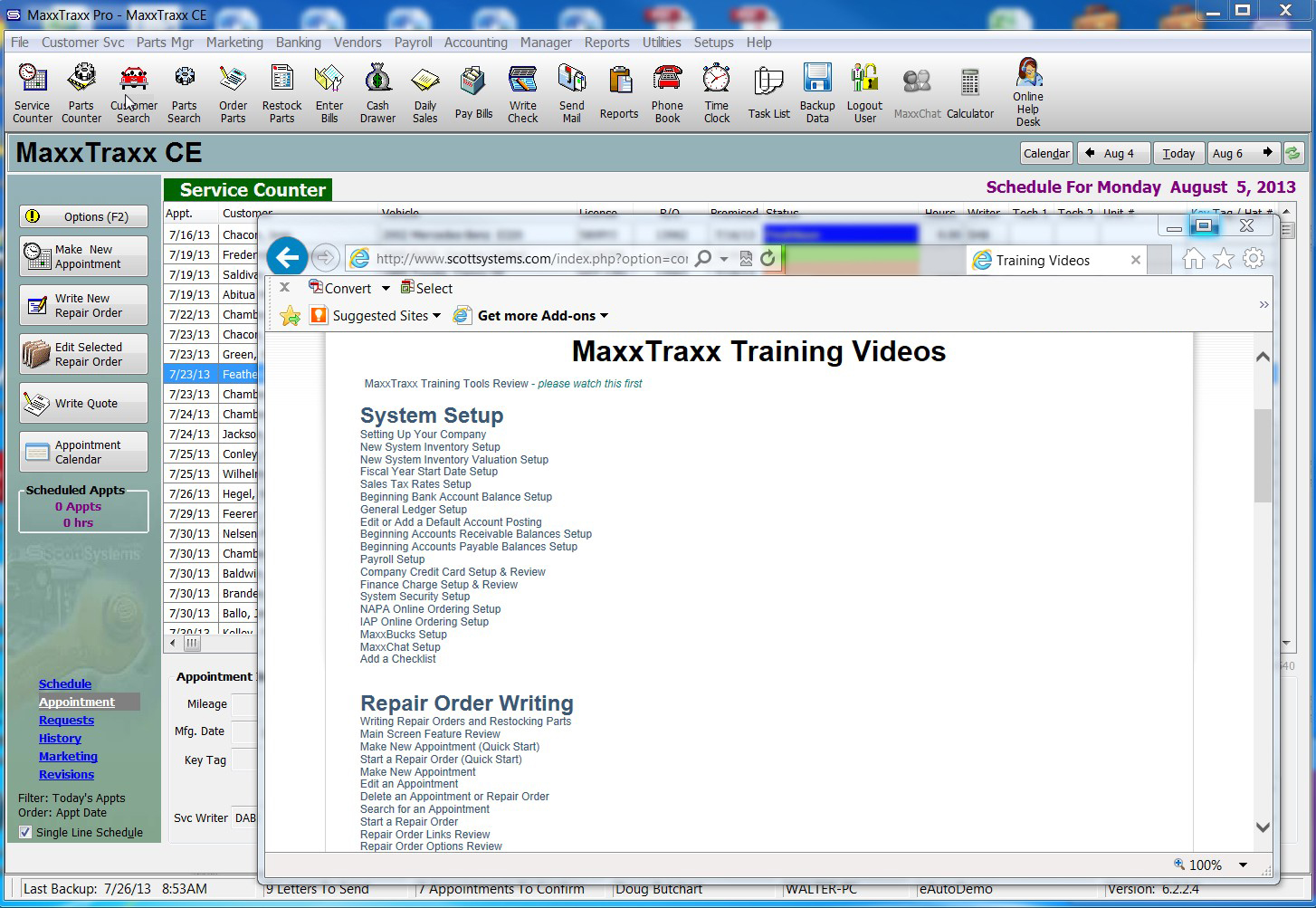1316x908 pixels.
Task: Click the Calendar button
Action: 1046,153
